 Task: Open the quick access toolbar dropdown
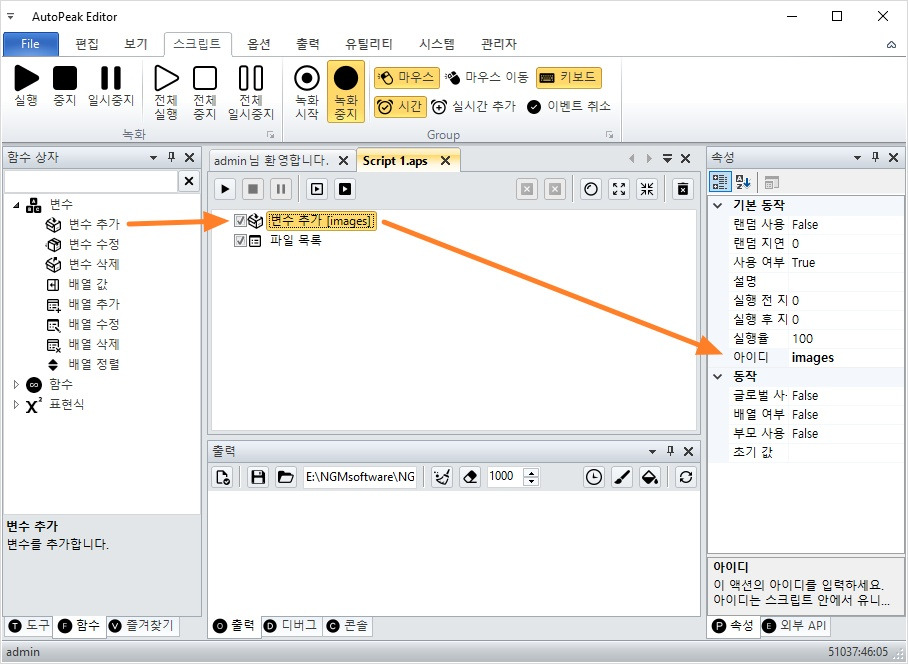pos(10,16)
